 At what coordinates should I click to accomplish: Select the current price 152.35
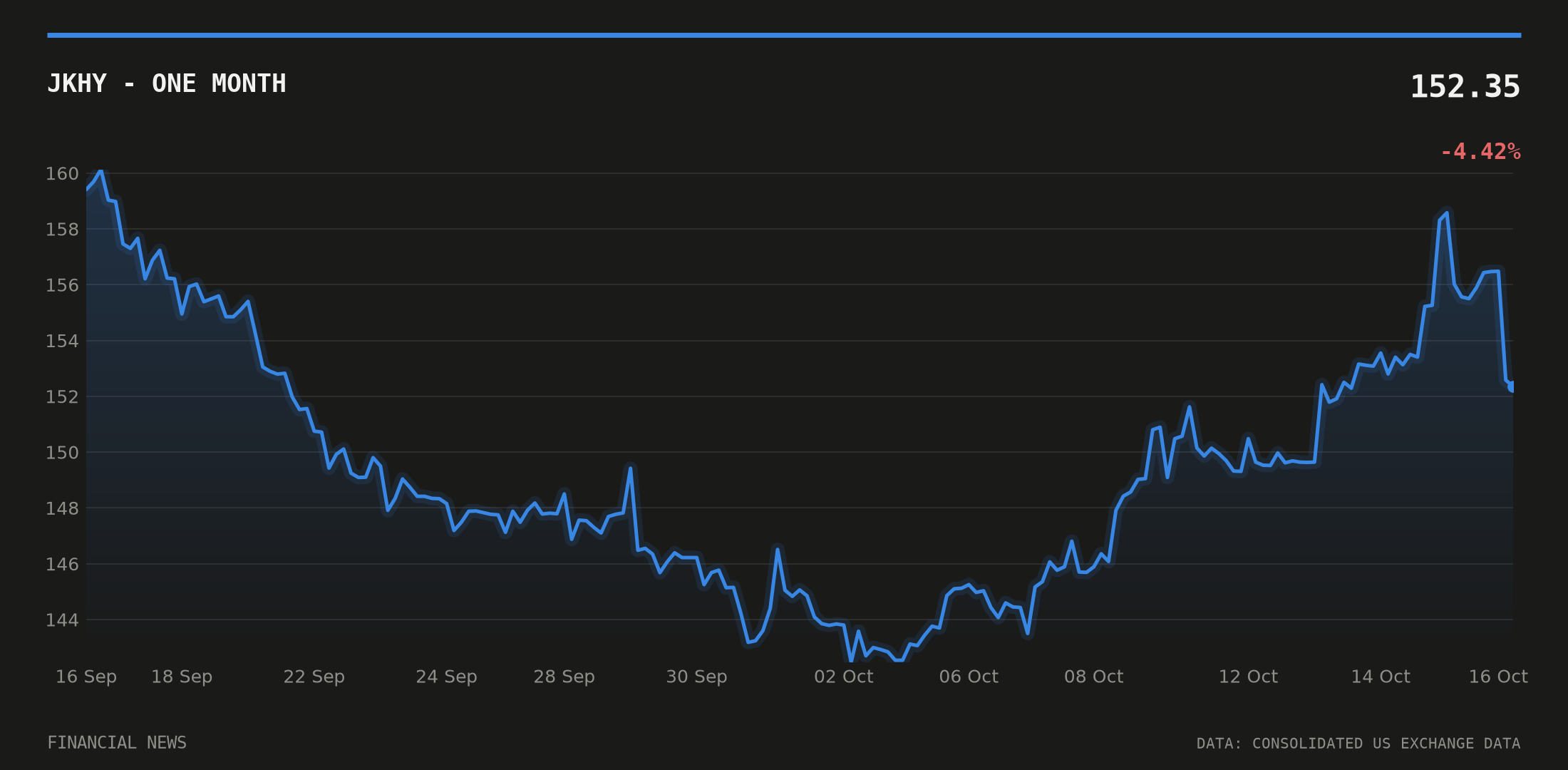[x=1465, y=87]
